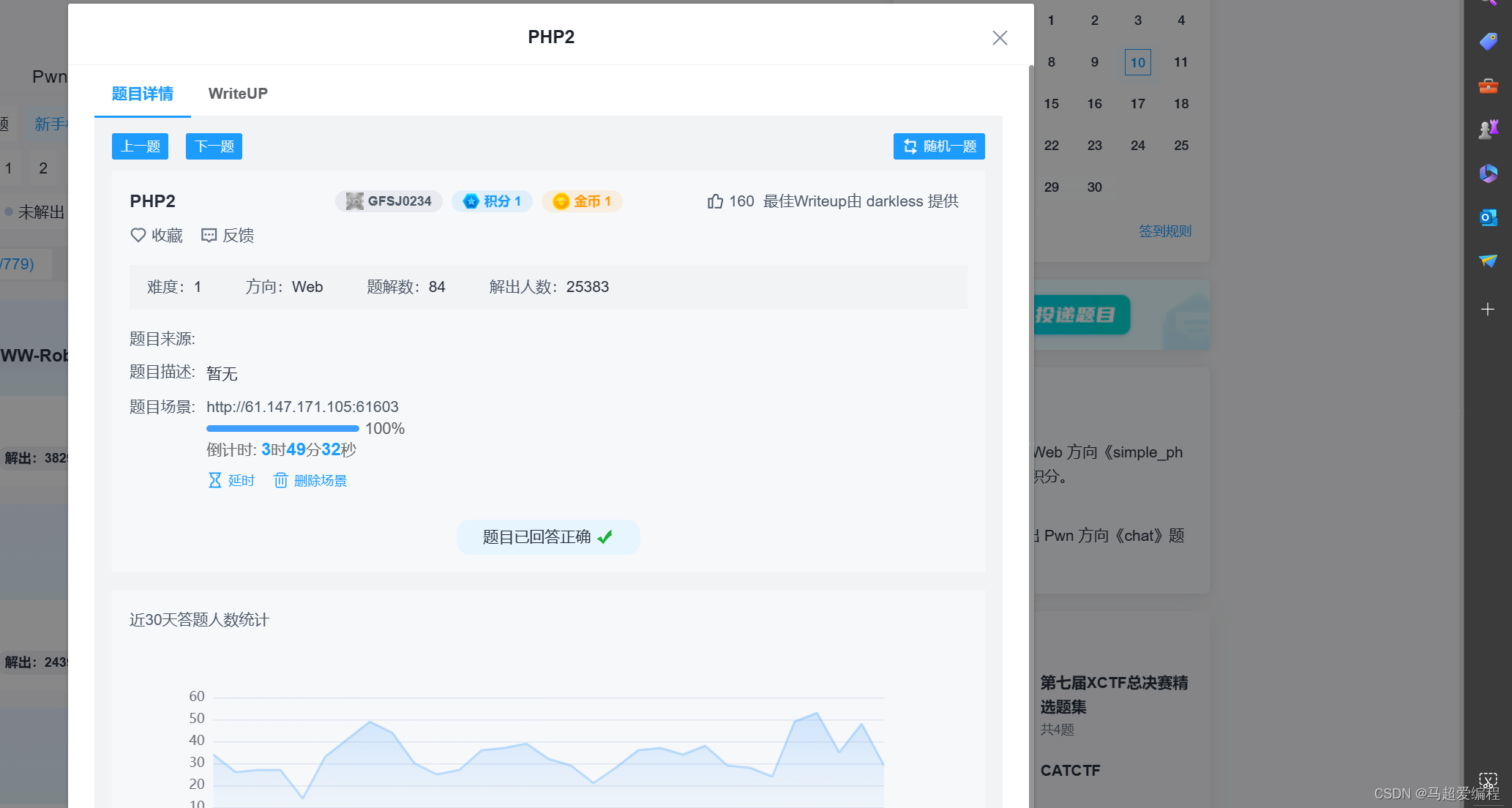Screen dimensions: 1512x808
Task: Open the blue tag sidebar icon
Action: (1488, 42)
